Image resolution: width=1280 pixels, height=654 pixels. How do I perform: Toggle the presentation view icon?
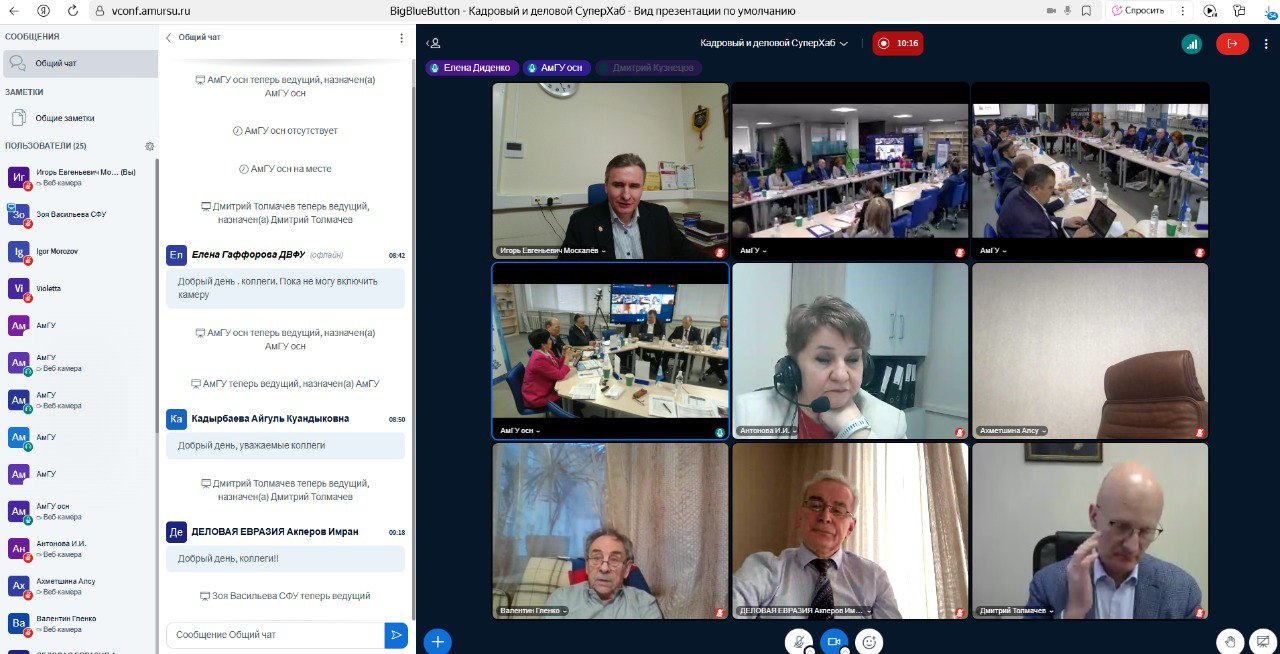coord(1264,641)
